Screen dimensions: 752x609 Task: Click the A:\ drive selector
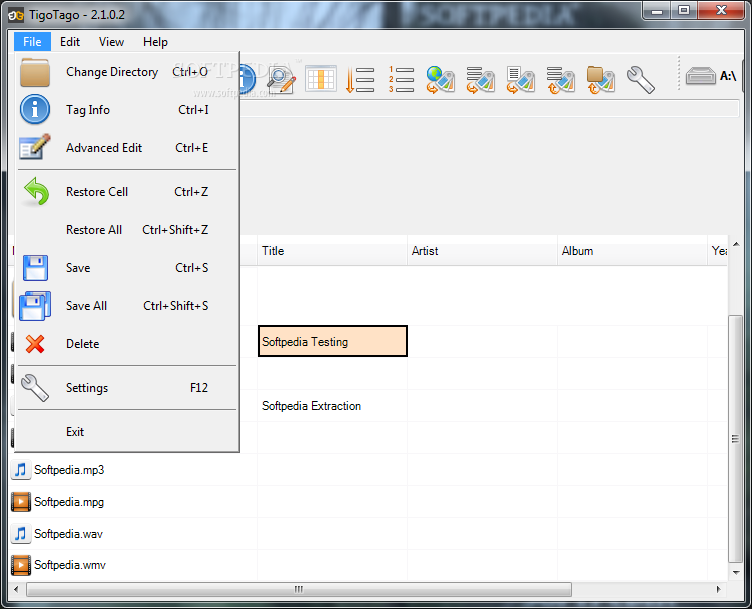(711, 76)
